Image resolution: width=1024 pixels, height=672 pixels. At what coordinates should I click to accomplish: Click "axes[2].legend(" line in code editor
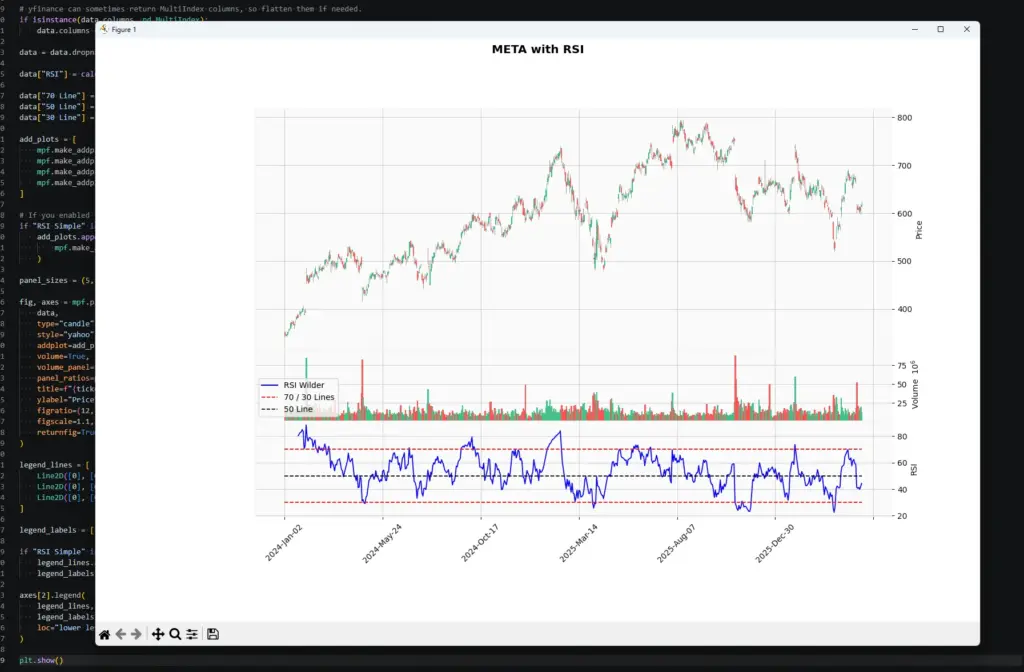[x=52, y=595]
